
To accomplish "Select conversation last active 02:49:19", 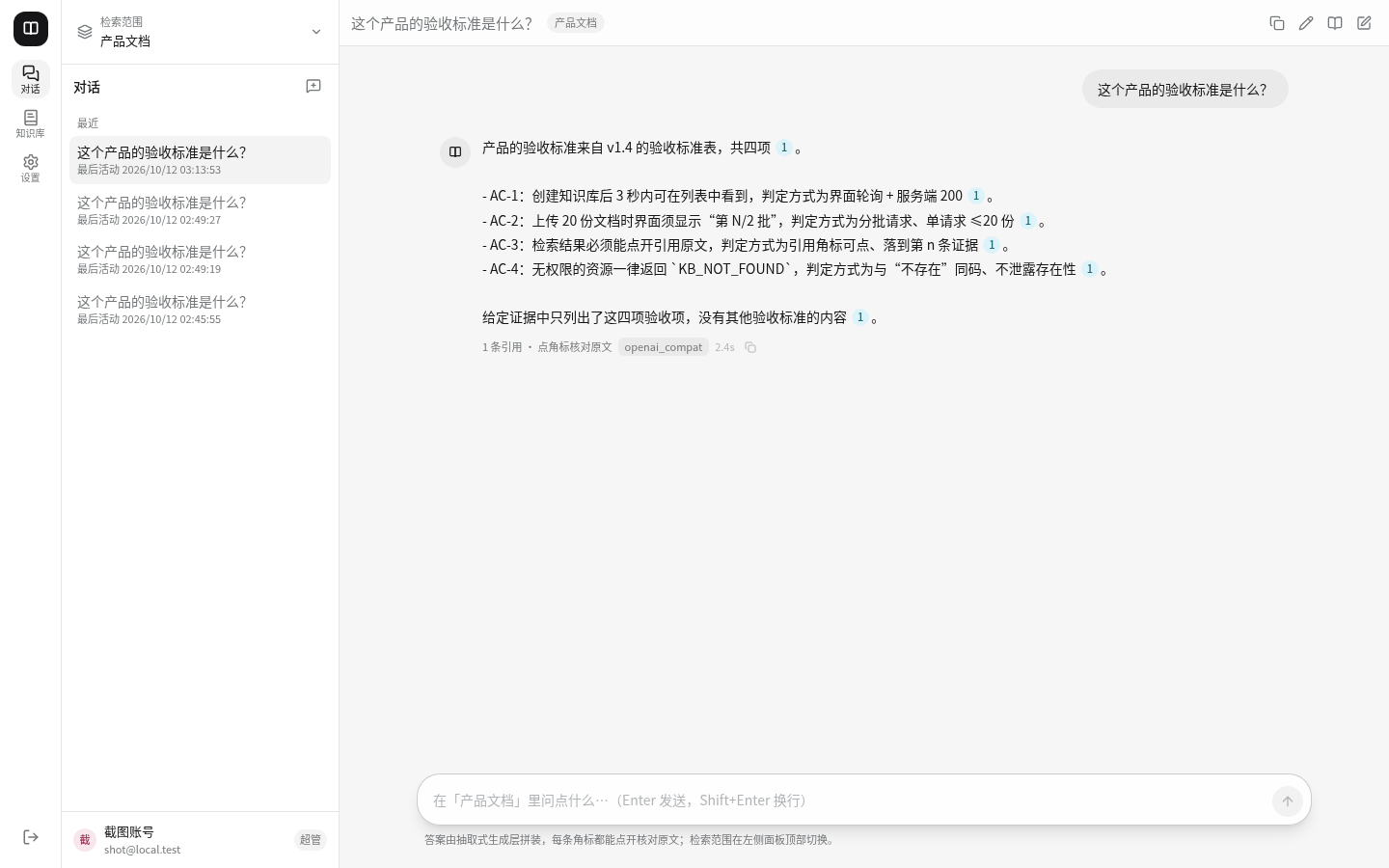I will coord(200,259).
